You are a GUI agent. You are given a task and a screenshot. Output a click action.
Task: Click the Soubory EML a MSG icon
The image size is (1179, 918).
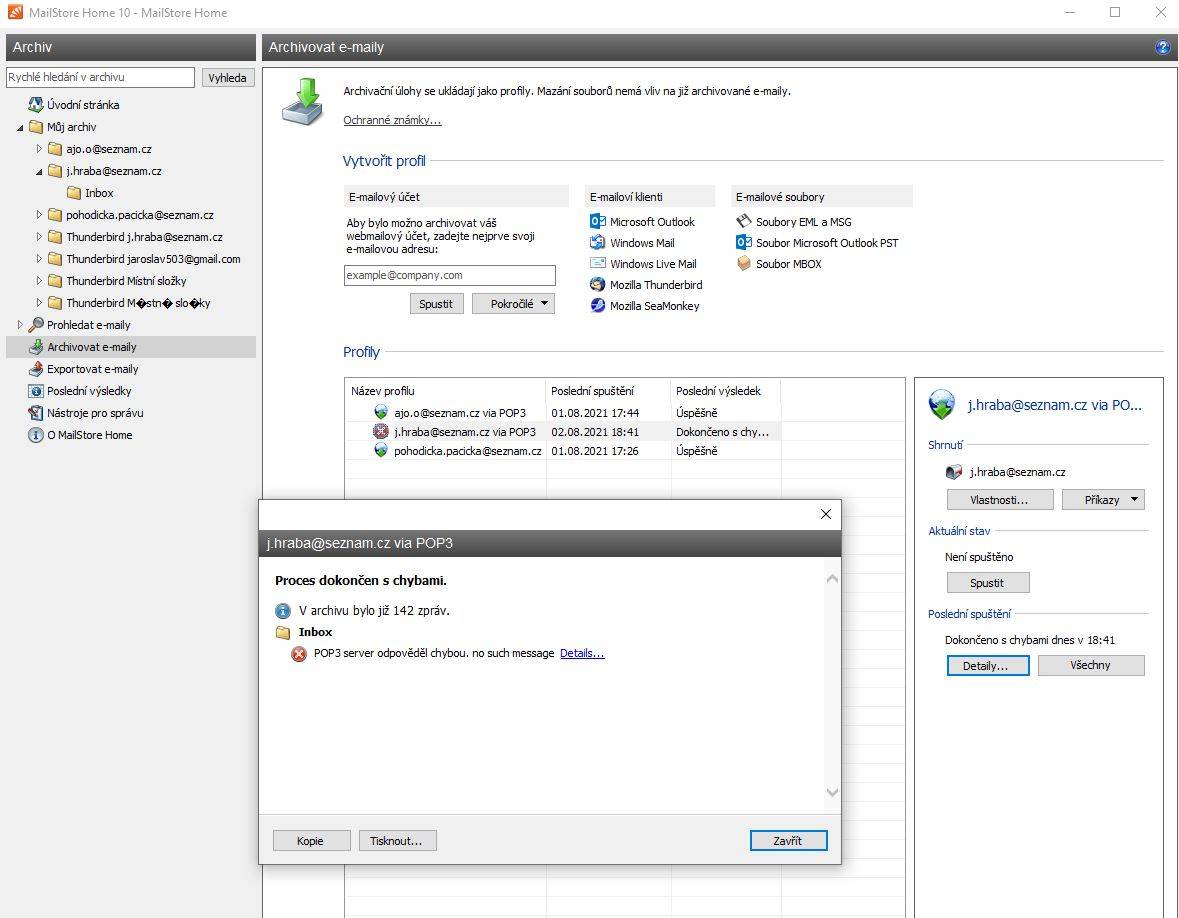[x=744, y=221]
